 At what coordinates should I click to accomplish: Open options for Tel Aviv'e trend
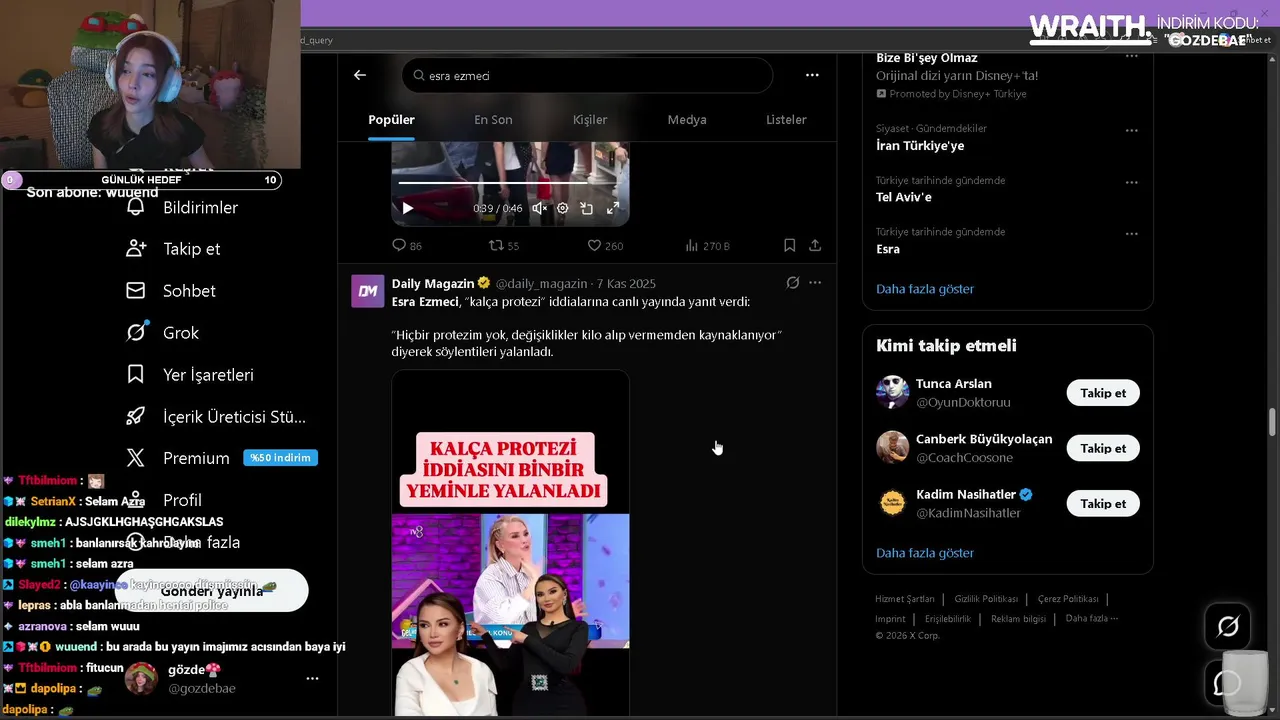(1132, 182)
